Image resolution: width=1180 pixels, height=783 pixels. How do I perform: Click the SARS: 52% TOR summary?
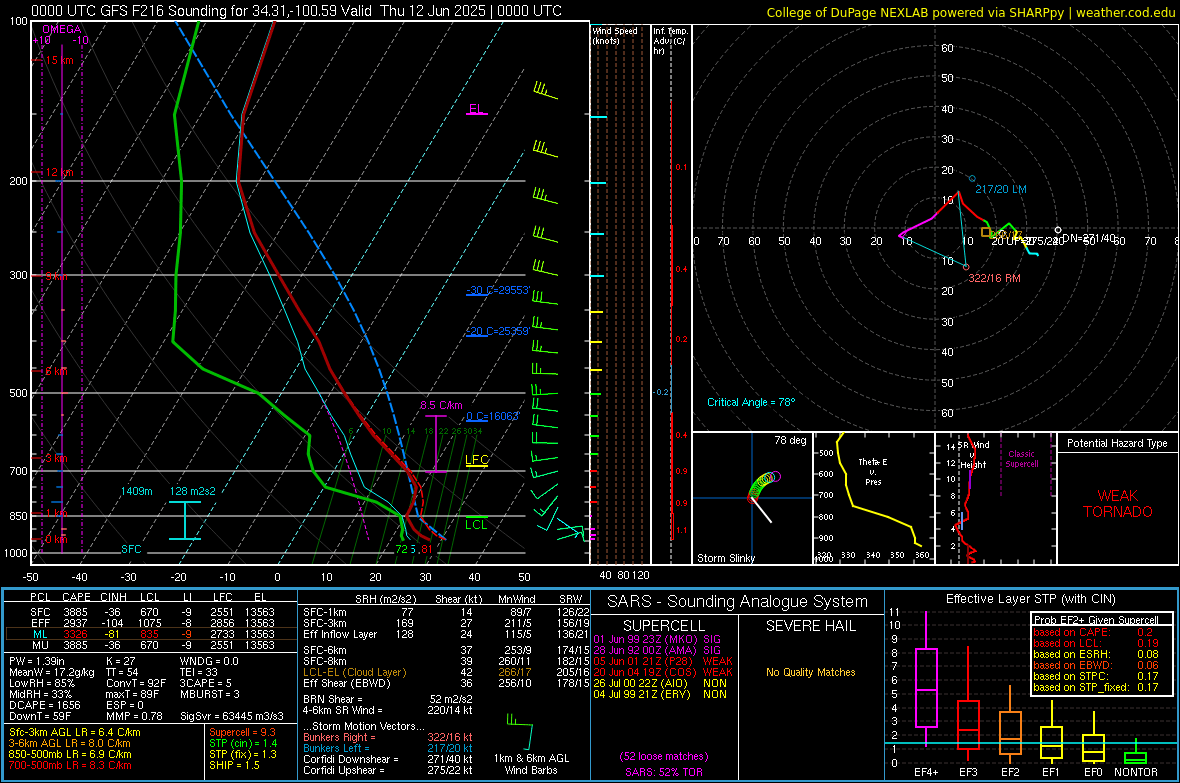[x=664, y=772]
